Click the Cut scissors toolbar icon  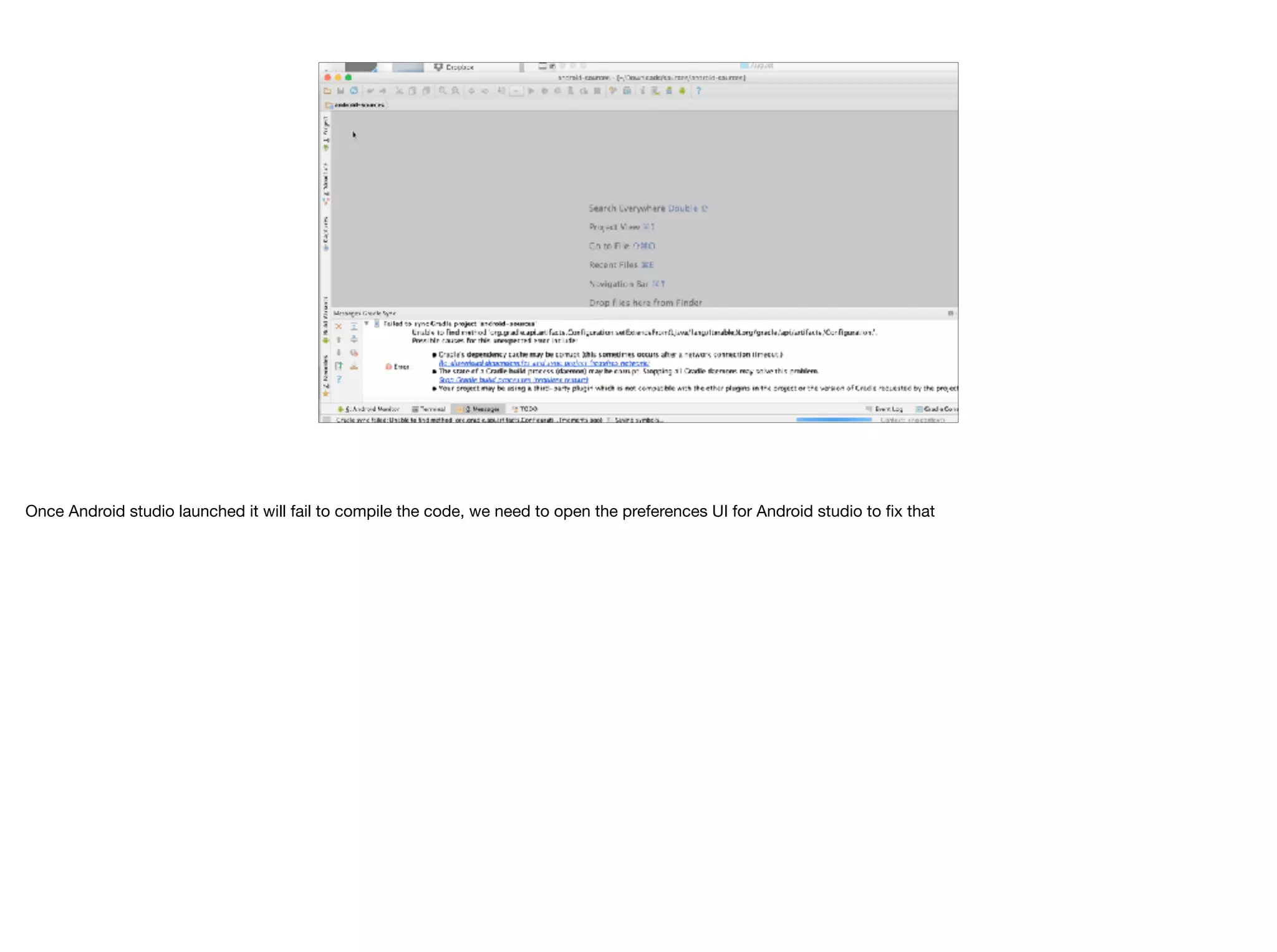[399, 91]
